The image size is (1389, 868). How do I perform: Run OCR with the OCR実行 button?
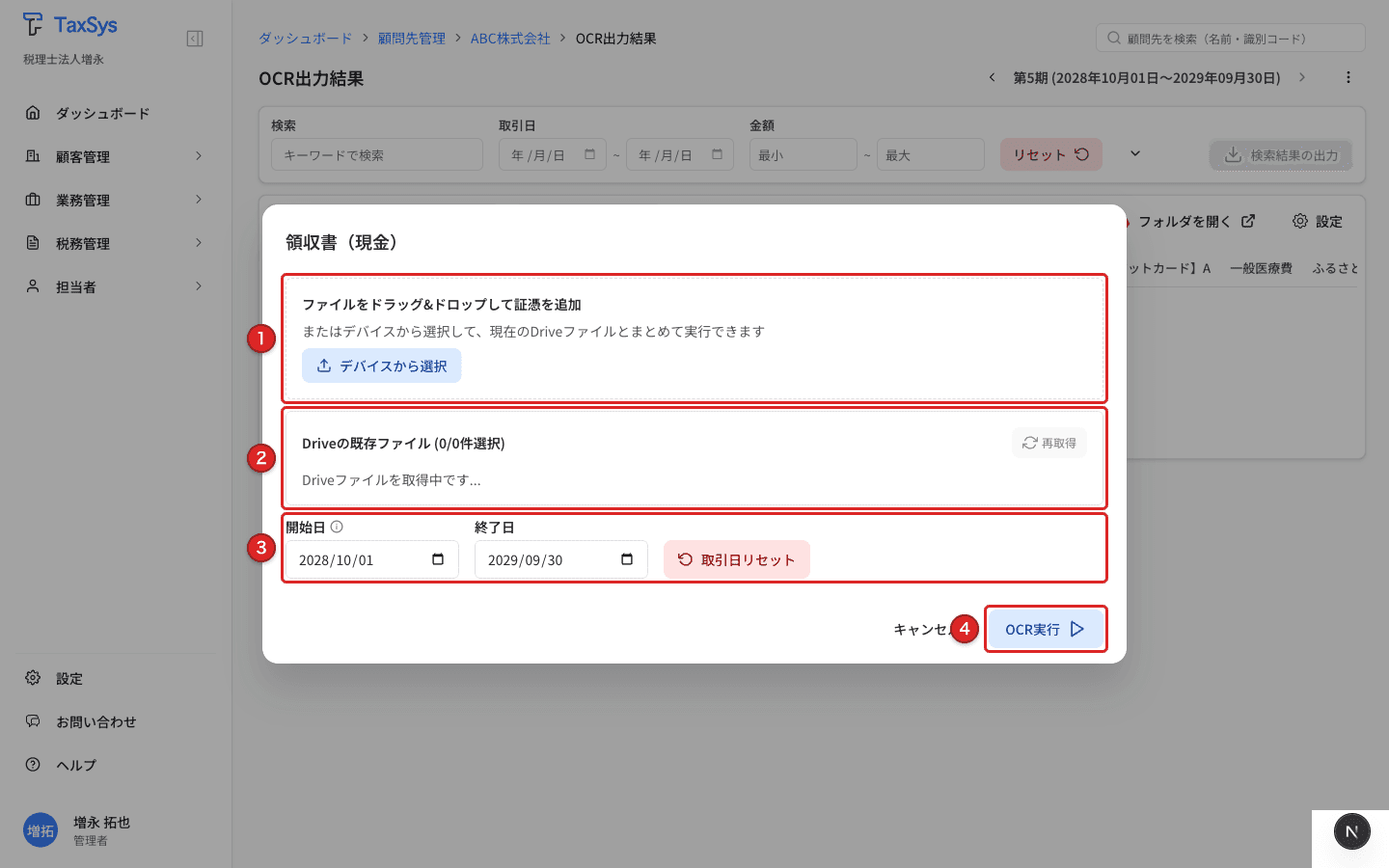coord(1045,629)
